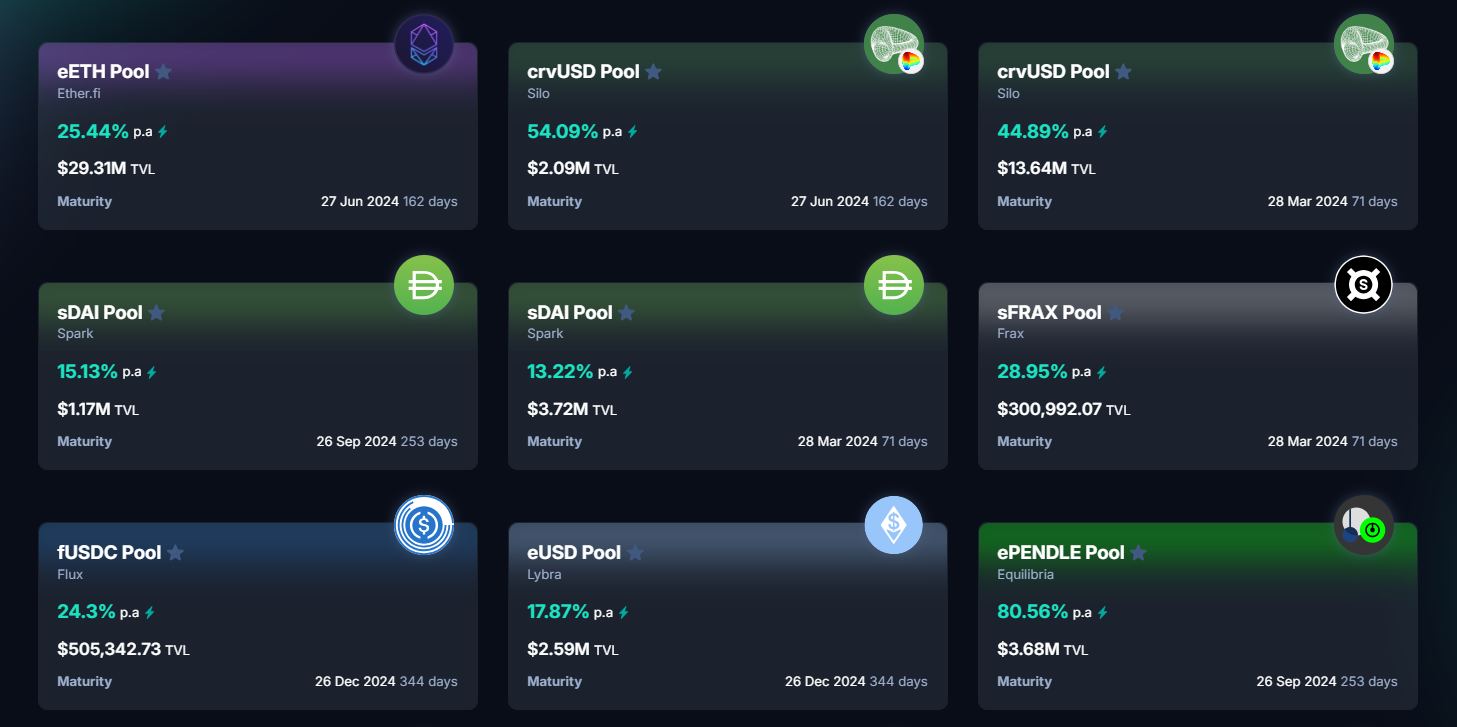This screenshot has height=727, width=1457.
Task: Click the ePENDLE pool token icon
Action: [x=1364, y=525]
